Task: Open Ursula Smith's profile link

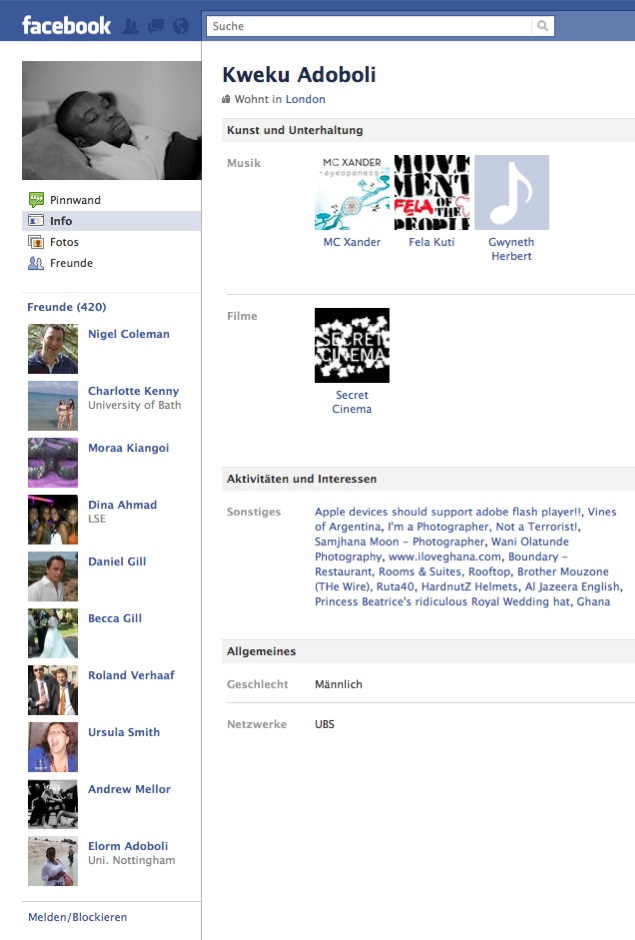Action: click(x=124, y=732)
